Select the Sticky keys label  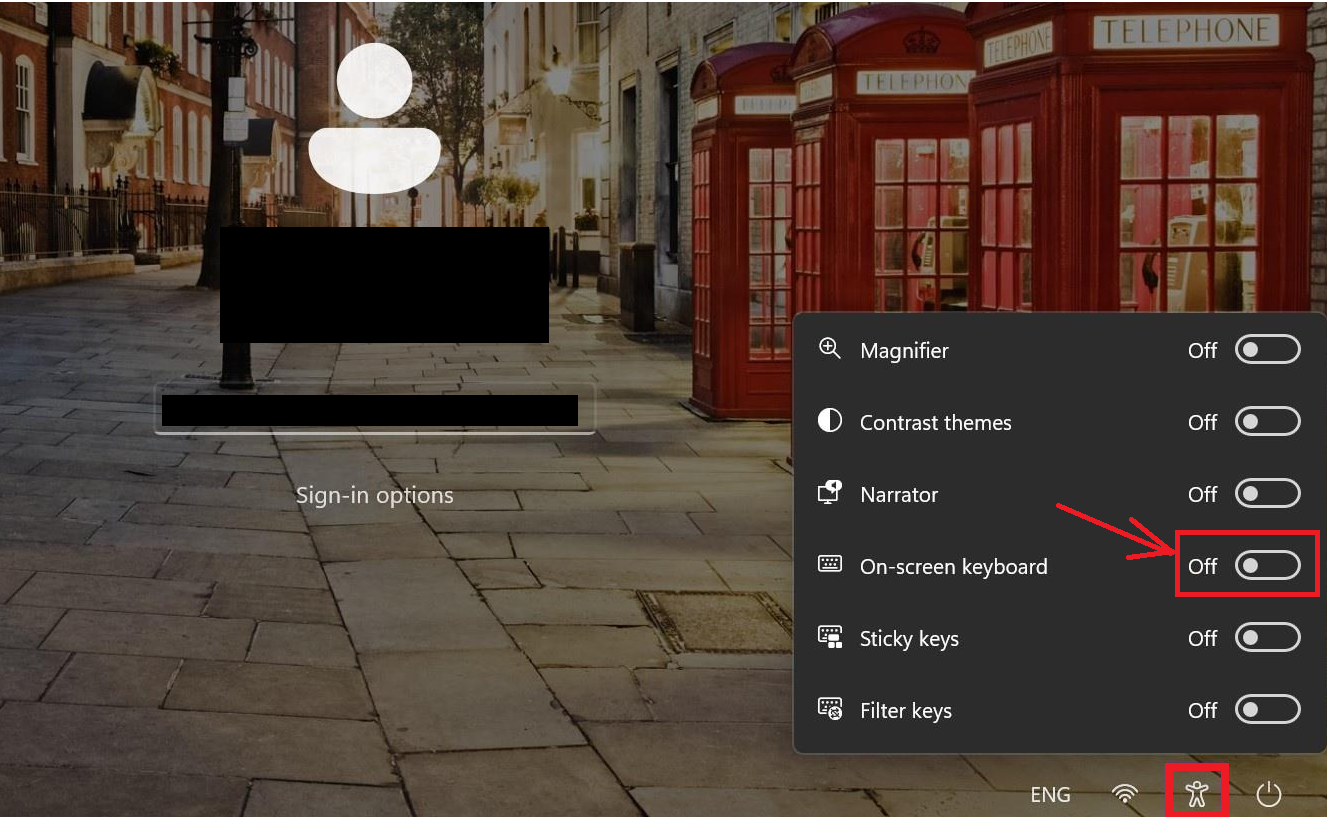909,639
